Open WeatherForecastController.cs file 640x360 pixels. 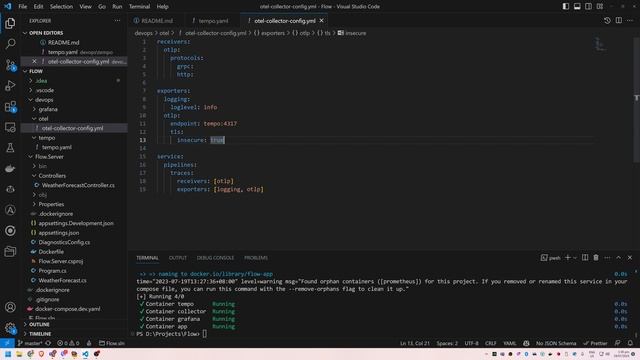[78, 185]
